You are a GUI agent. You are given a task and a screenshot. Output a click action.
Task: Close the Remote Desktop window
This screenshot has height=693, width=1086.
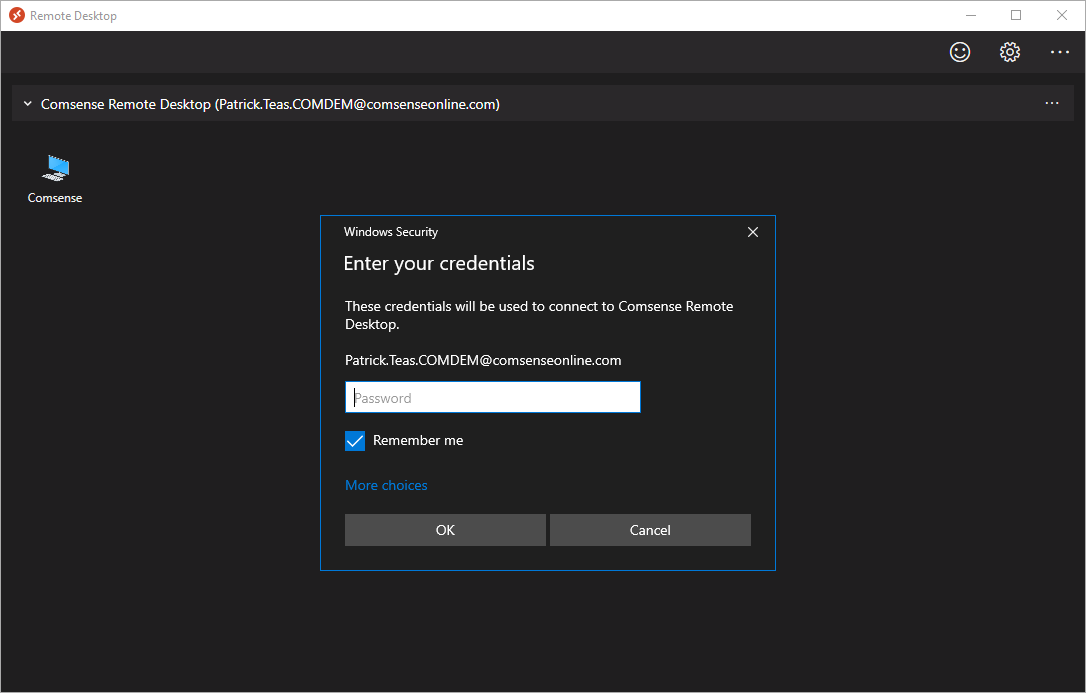pos(1062,15)
